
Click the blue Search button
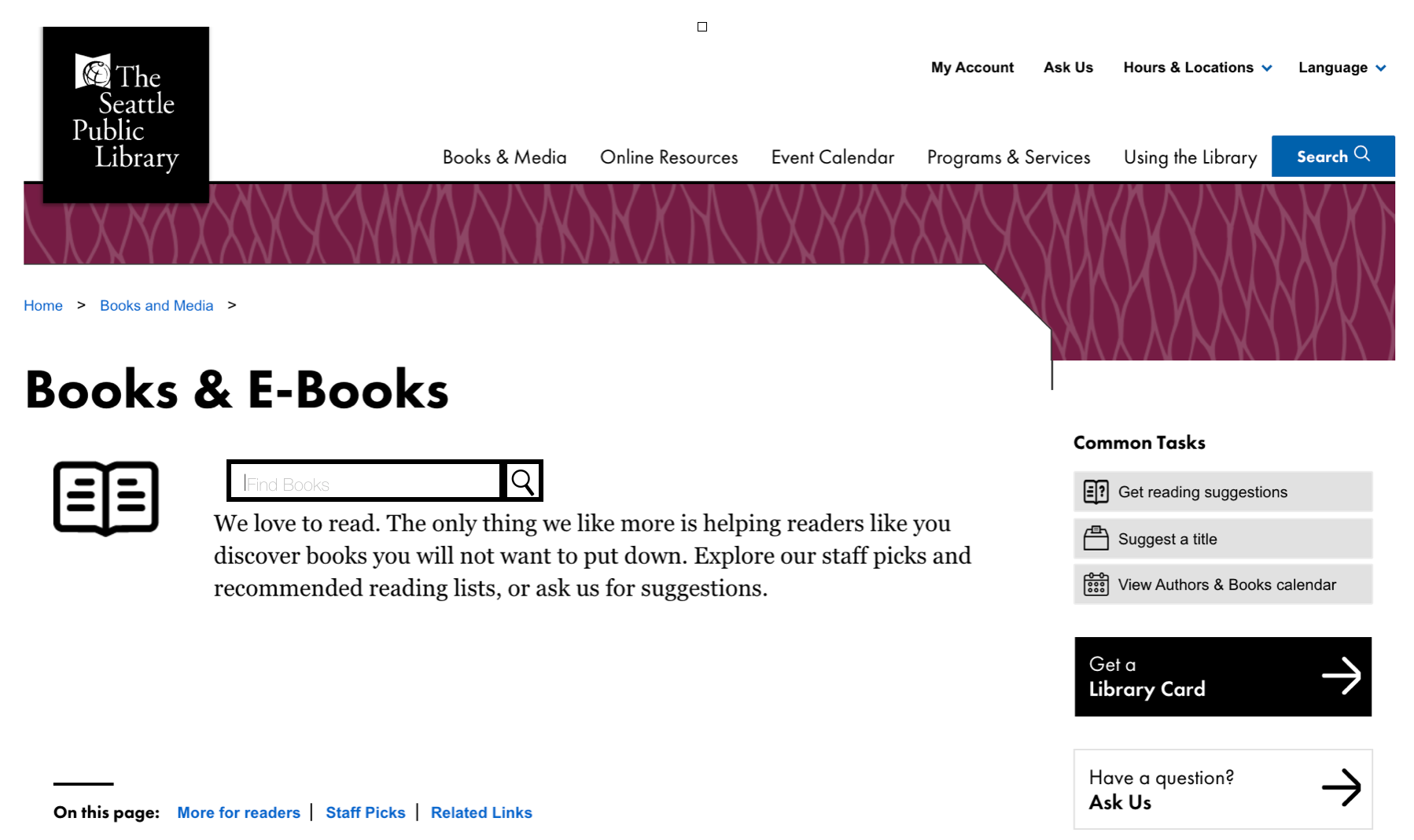click(1333, 156)
